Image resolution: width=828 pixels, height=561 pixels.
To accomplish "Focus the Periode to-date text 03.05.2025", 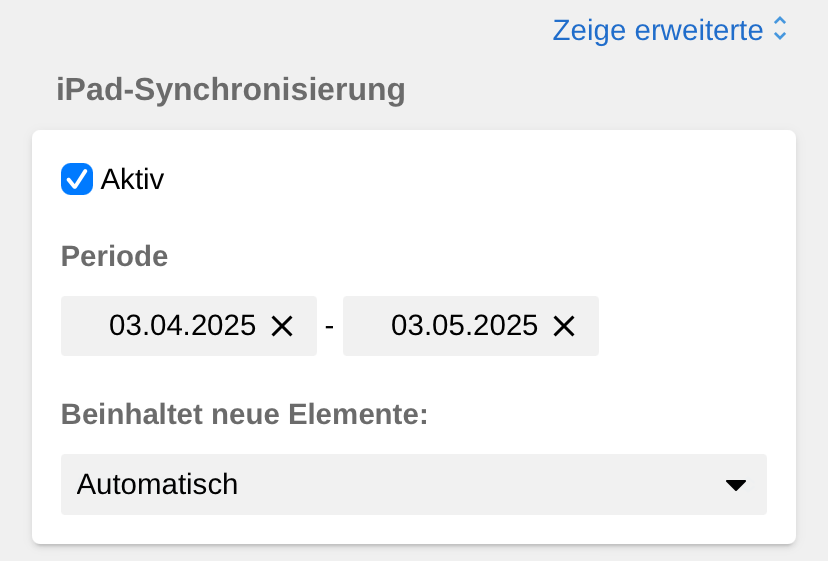I will point(464,326).
